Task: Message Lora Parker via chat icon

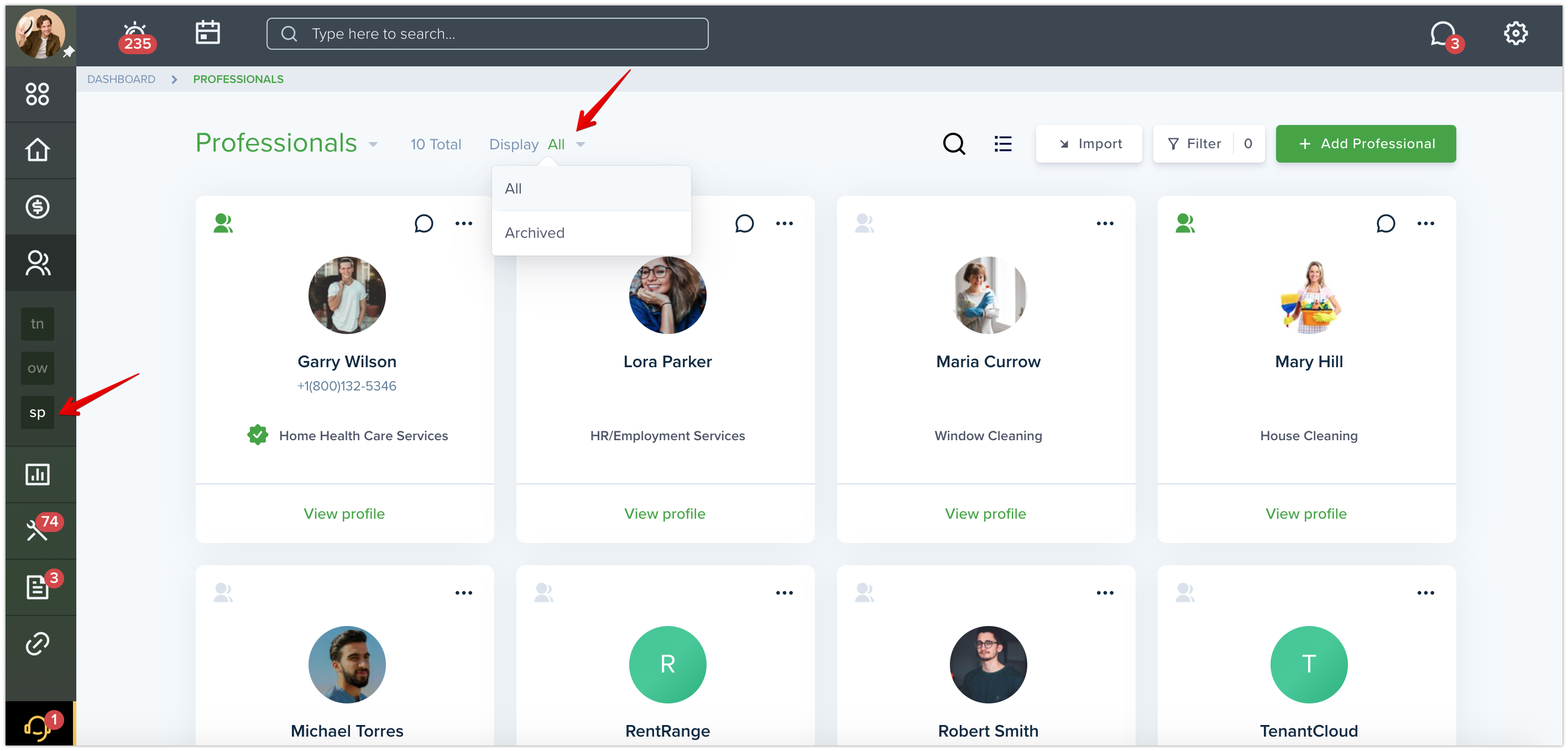Action: click(744, 223)
